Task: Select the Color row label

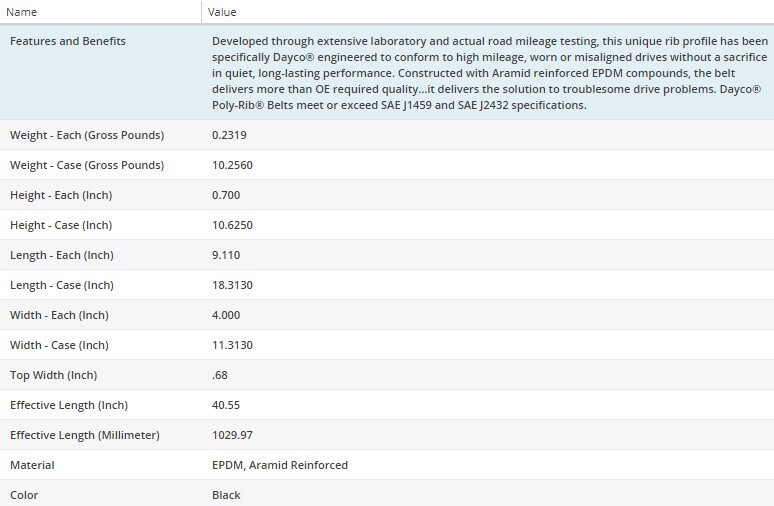Action: [25, 495]
